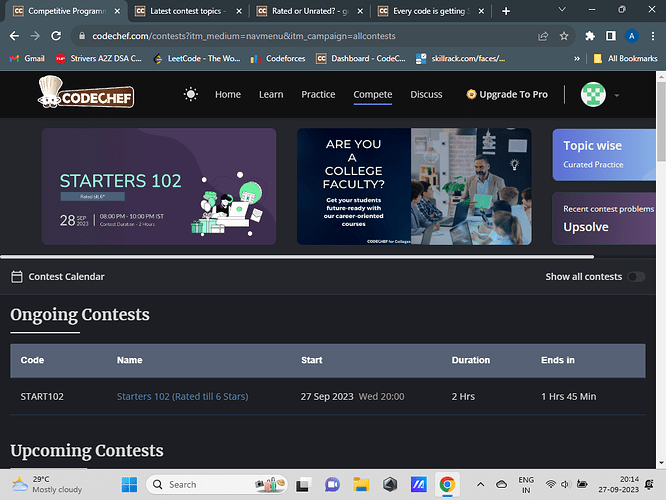Click the share page icon
The width and height of the screenshot is (666, 500).
coord(543,37)
